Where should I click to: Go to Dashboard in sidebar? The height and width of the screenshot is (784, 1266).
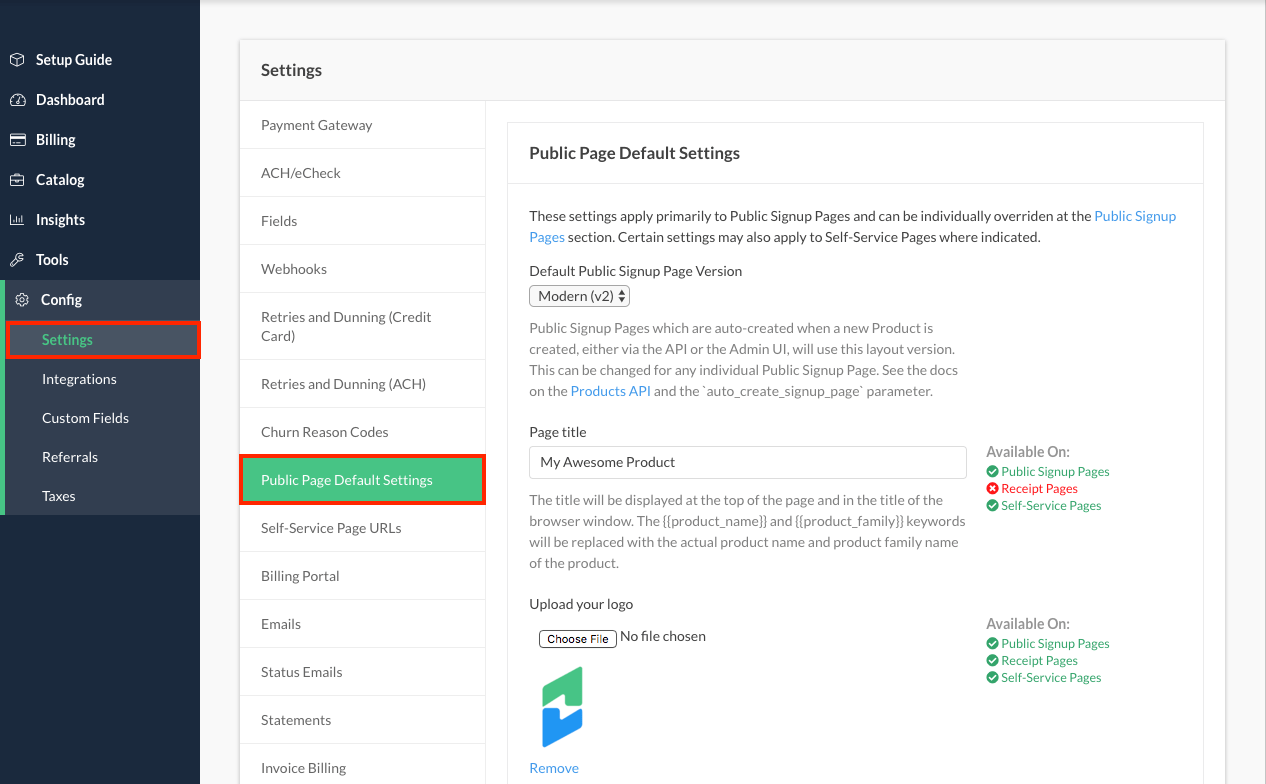coord(100,100)
